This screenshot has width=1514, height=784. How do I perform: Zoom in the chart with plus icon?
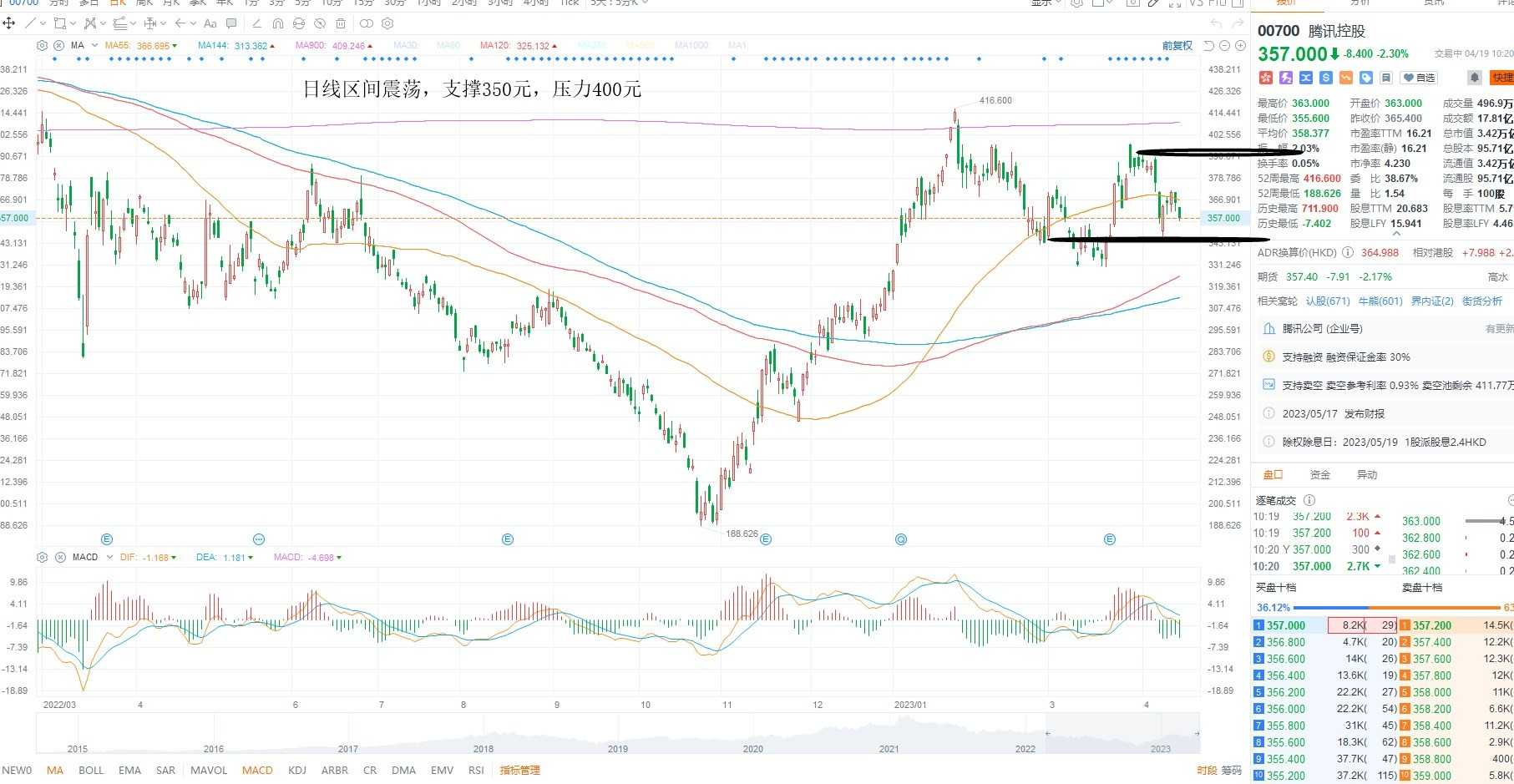pyautogui.click(x=1240, y=45)
